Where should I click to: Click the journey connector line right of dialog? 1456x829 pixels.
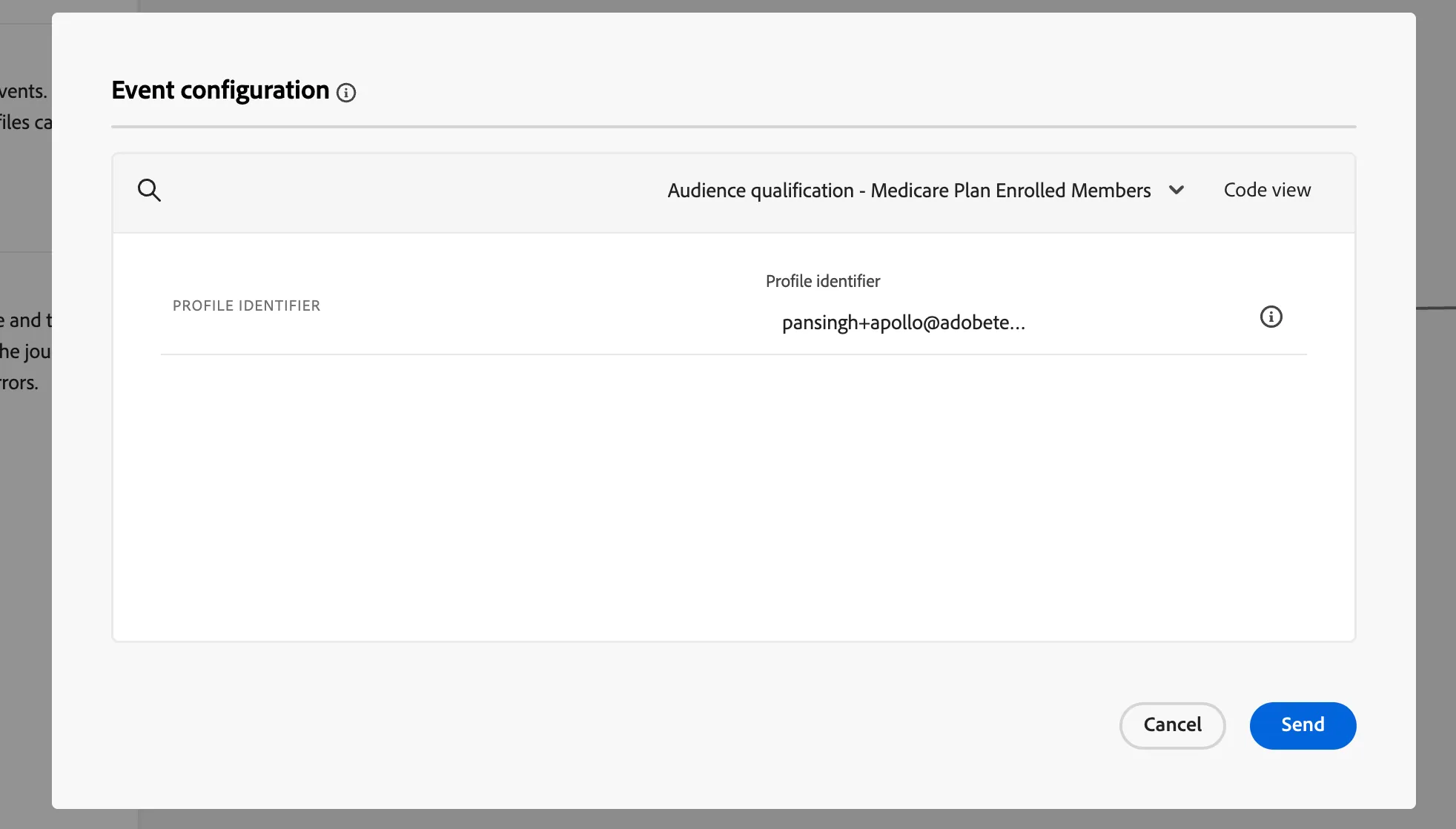click(x=1436, y=308)
